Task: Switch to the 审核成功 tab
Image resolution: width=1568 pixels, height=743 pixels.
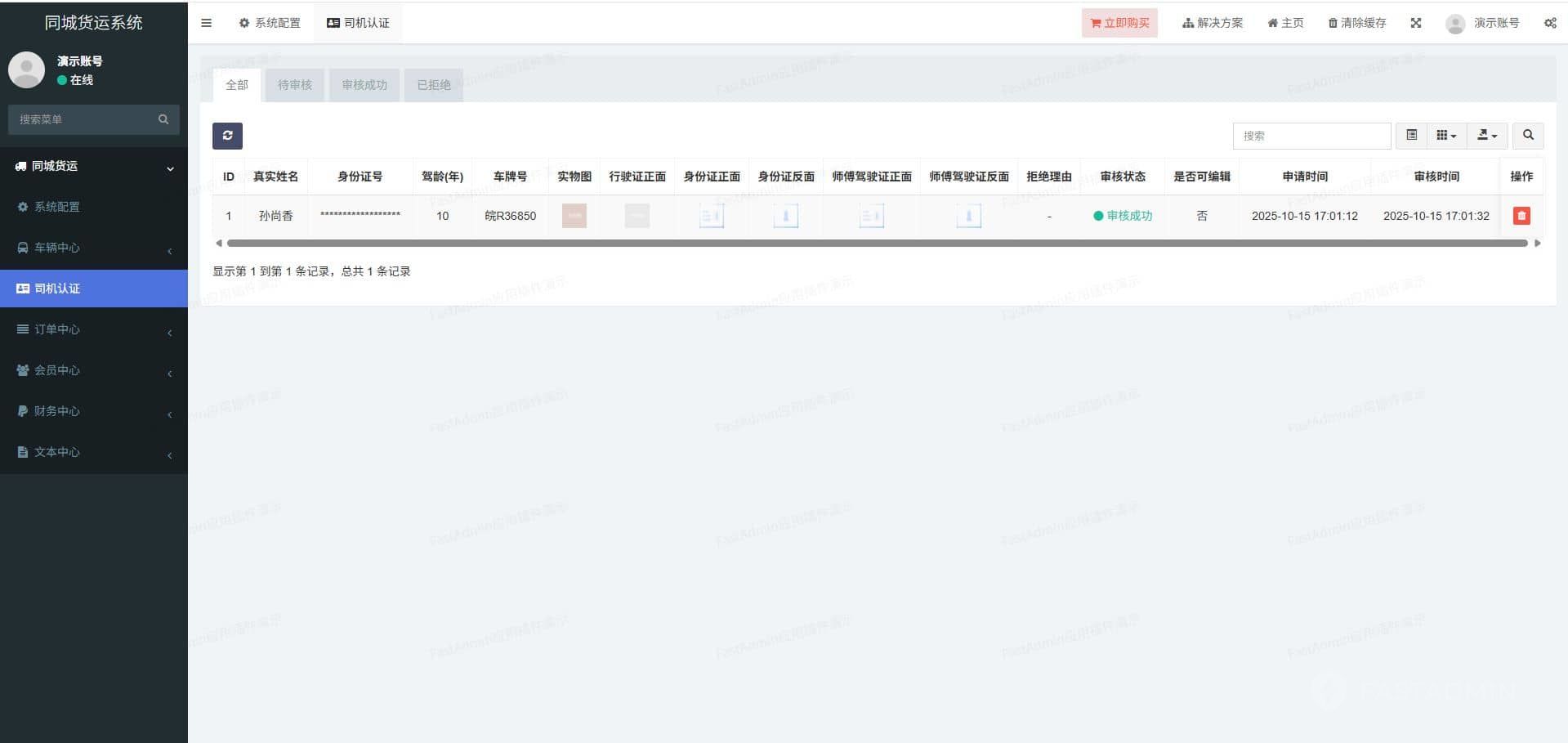Action: (x=364, y=85)
